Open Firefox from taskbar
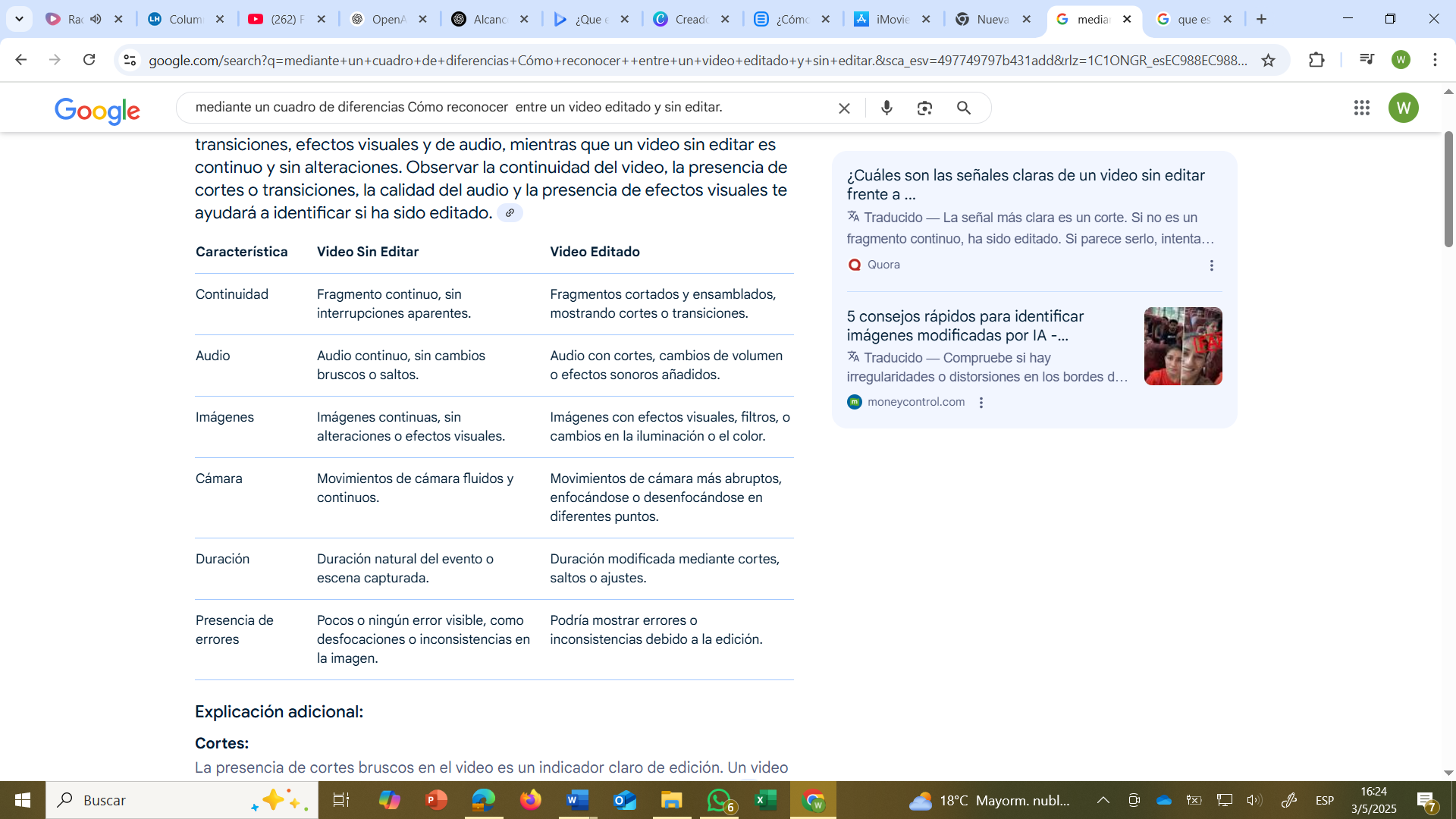 [x=531, y=800]
